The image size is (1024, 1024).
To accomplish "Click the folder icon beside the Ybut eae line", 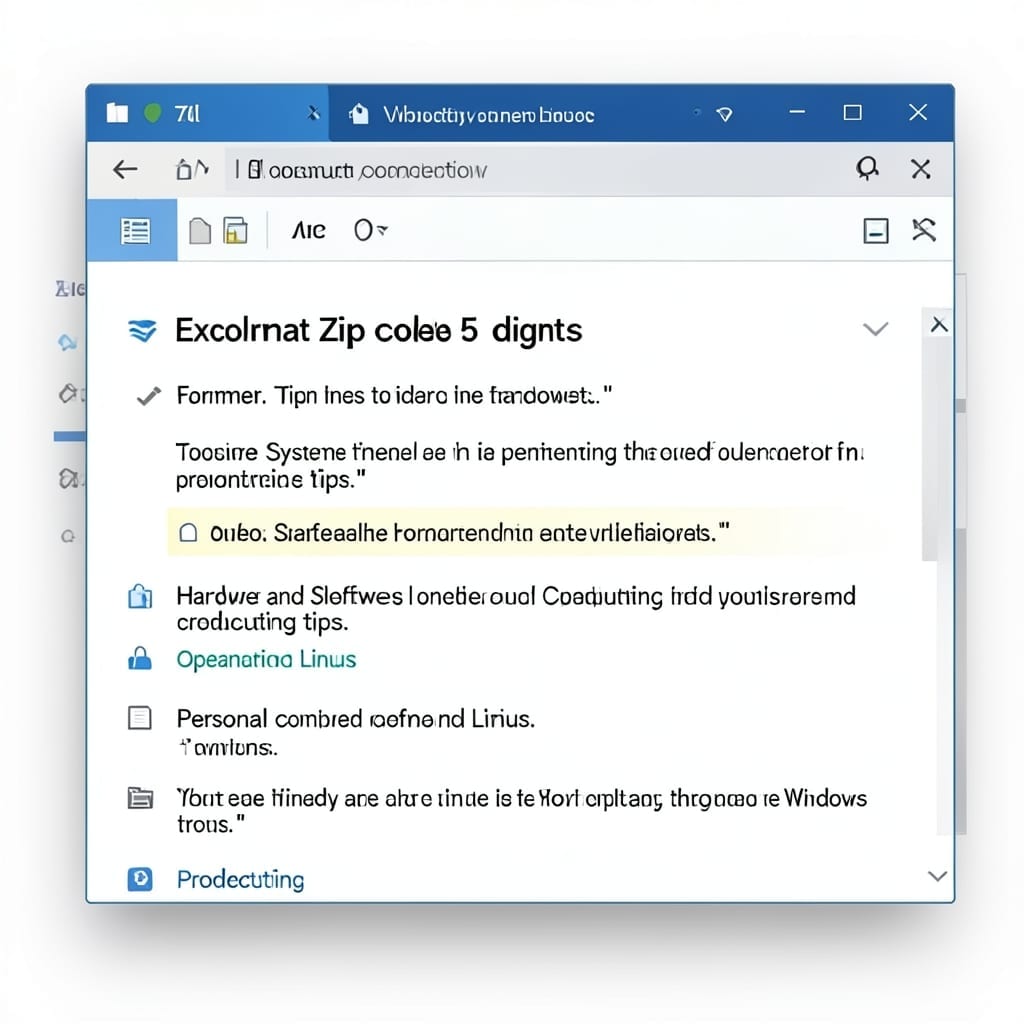I will 140,798.
